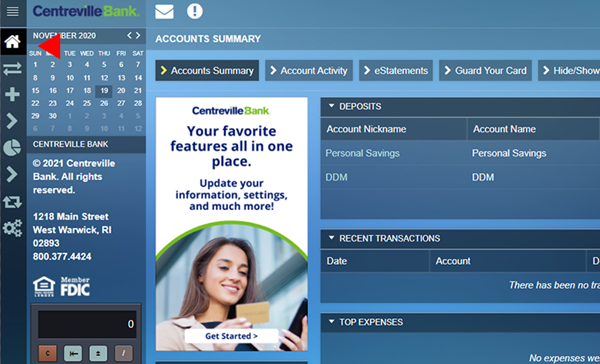600x364 pixels.
Task: Collapse the Recent Transactions section
Action: [331, 238]
